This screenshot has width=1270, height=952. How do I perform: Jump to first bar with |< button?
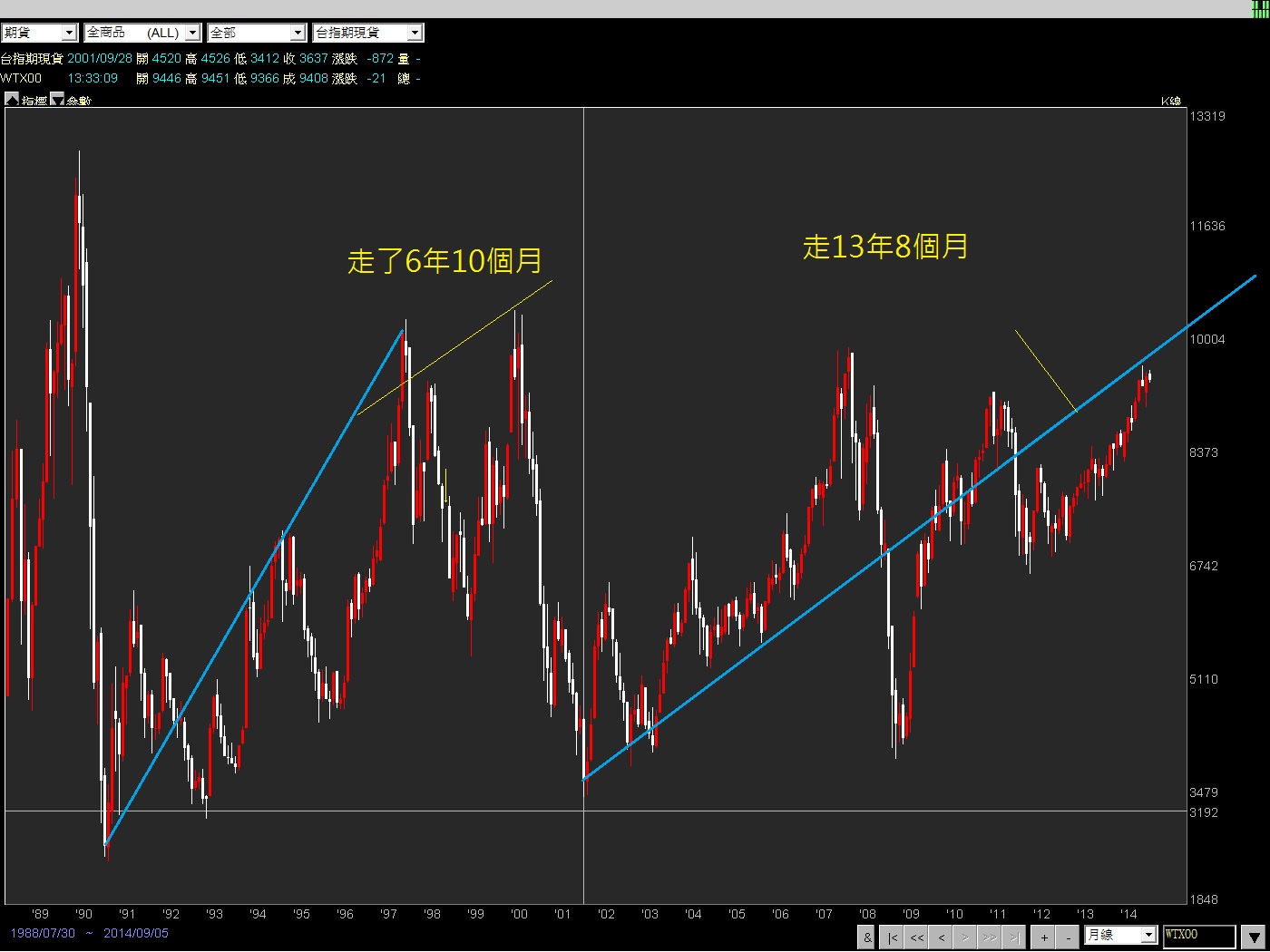coord(893,937)
